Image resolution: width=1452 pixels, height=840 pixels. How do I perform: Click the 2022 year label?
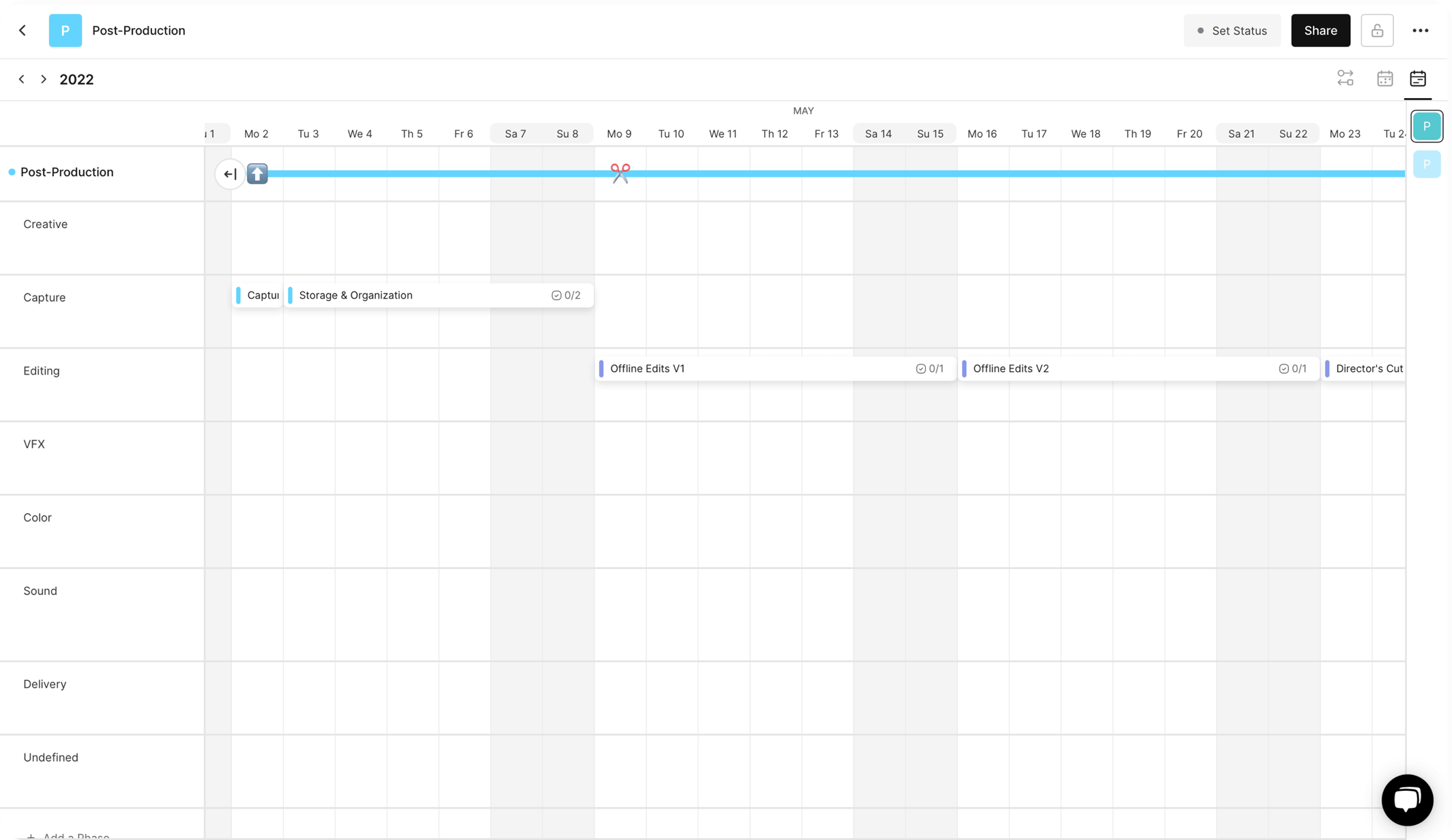tap(76, 79)
